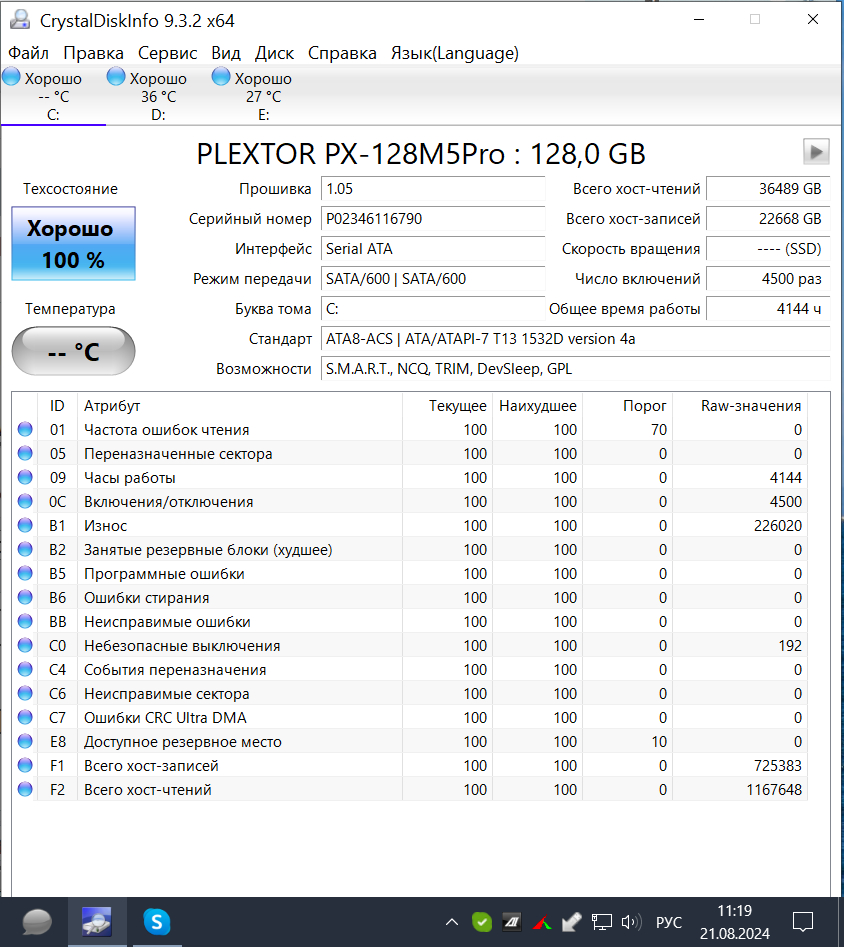
Task: Click the CrystalDiskInfo title bar icon
Action: [x=20, y=20]
